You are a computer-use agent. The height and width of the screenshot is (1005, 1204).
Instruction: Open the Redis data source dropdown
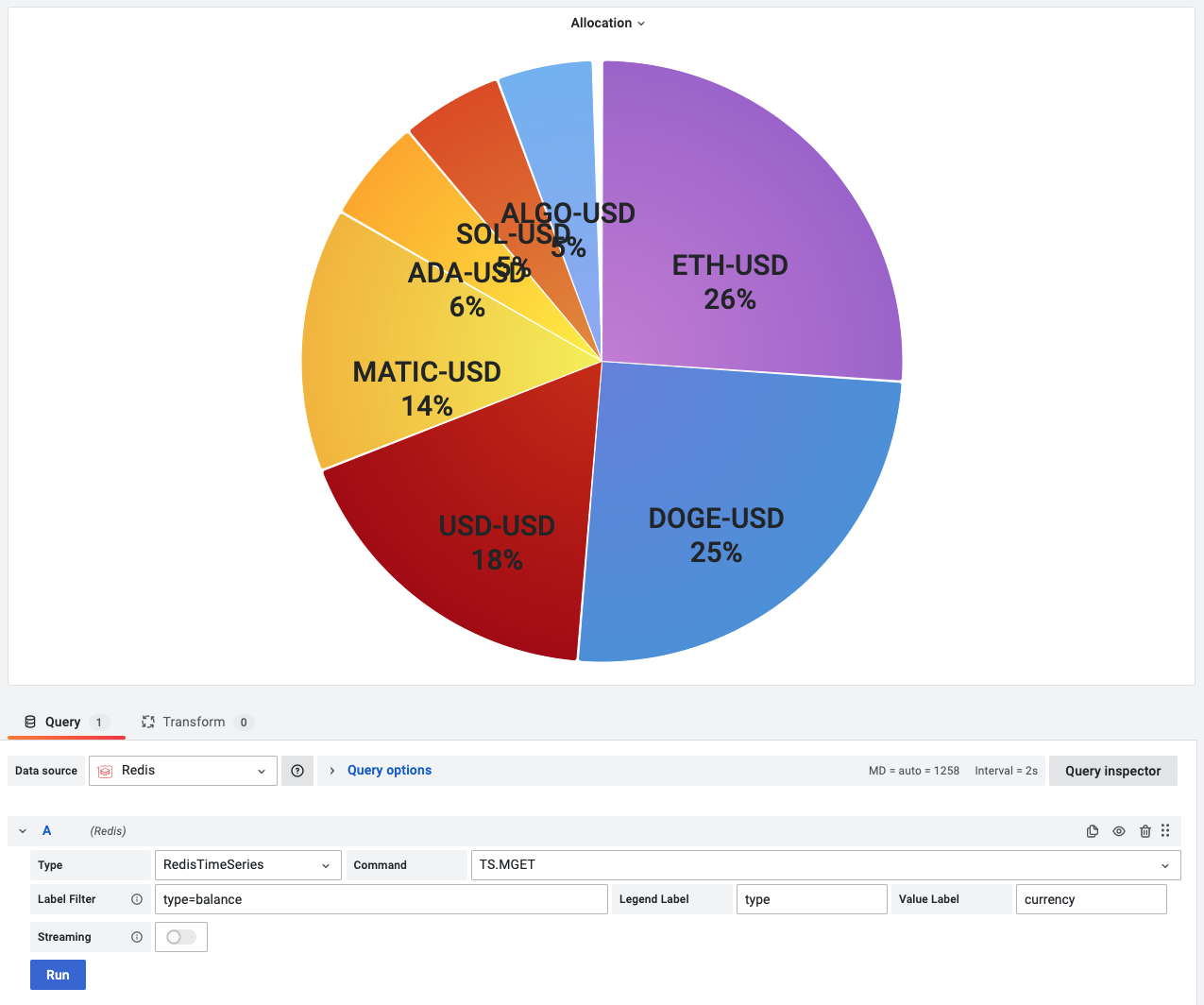[262, 770]
